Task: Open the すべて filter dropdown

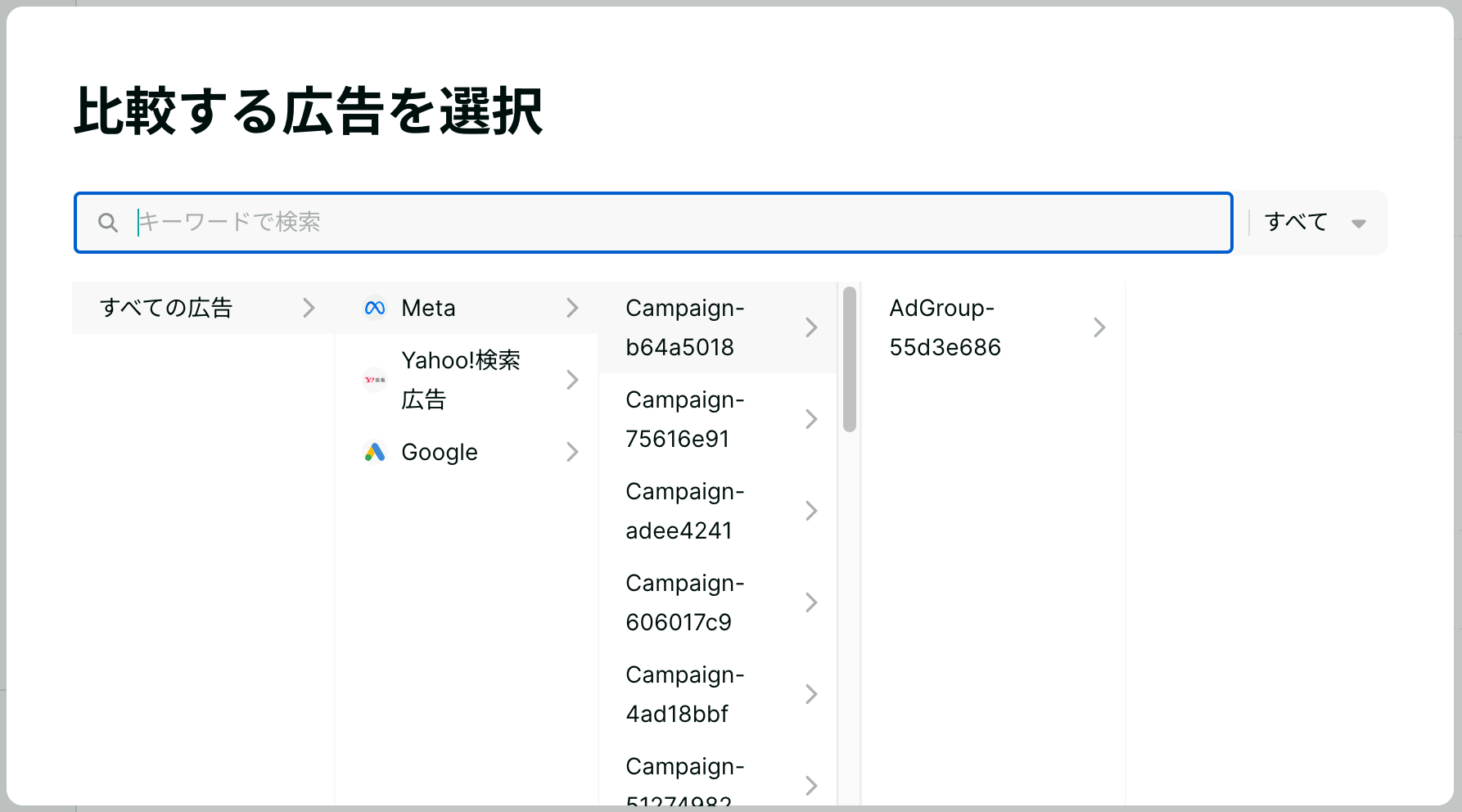Action: click(1312, 223)
